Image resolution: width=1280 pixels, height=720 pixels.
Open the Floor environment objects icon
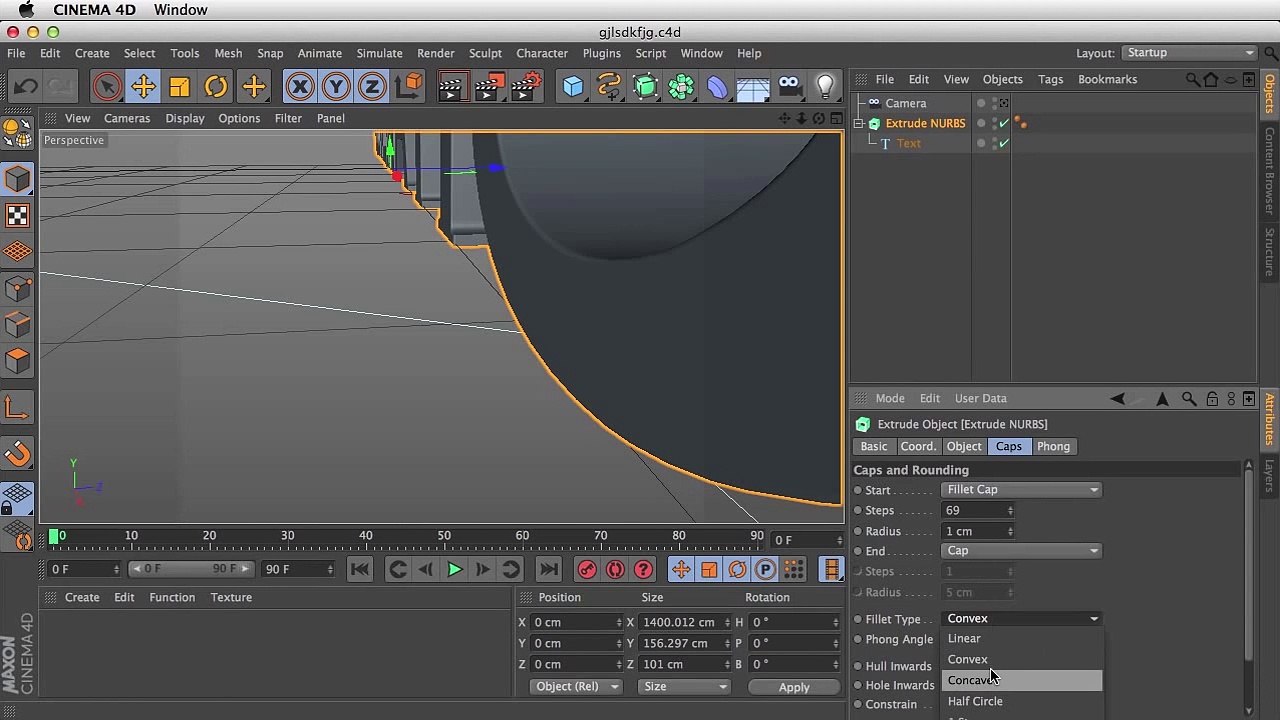point(753,87)
